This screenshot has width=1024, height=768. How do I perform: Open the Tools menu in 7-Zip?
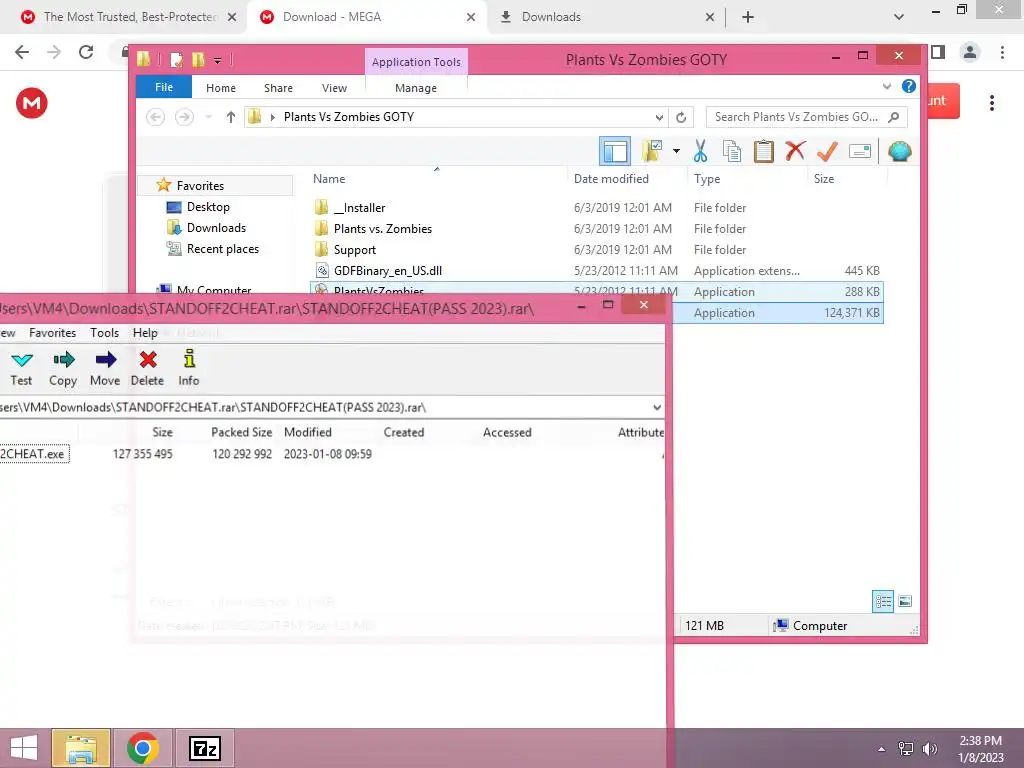pyautogui.click(x=104, y=332)
